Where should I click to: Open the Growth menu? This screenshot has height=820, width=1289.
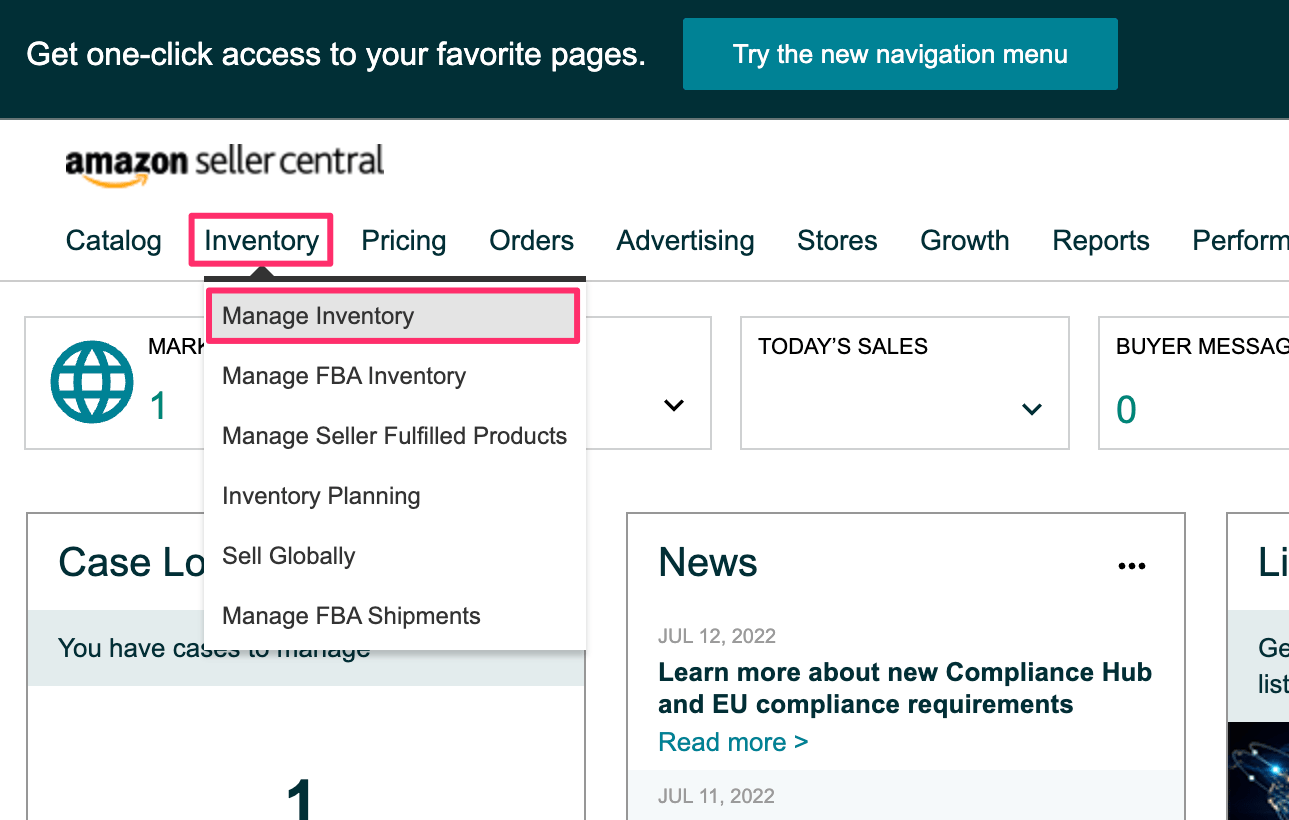(964, 240)
